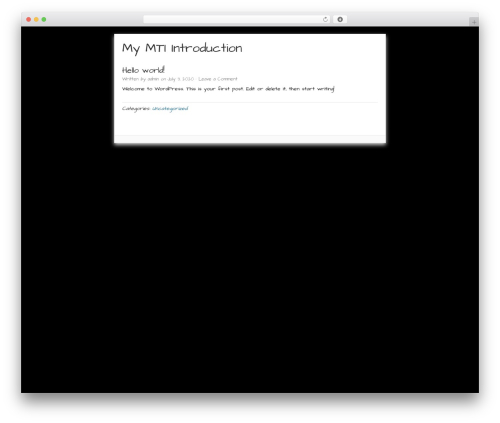Image resolution: width=500 pixels, height=423 pixels.
Task: Click the reload icon in address bar
Action: tap(325, 20)
